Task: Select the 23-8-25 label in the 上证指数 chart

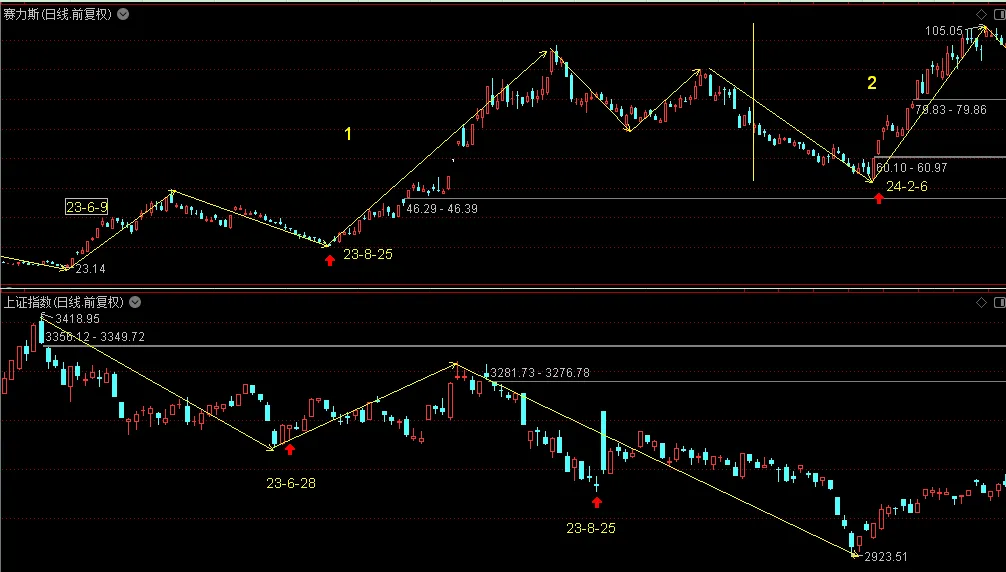Action: click(x=591, y=528)
